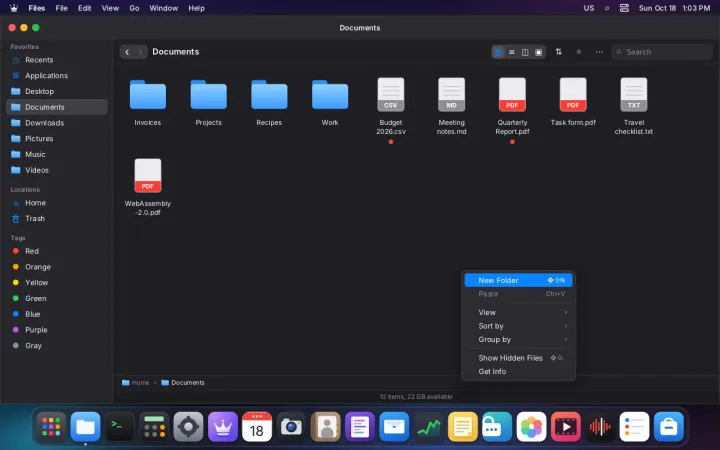Go forward with the right chevron button
Screen dimensions: 720x450
click(x=141, y=52)
